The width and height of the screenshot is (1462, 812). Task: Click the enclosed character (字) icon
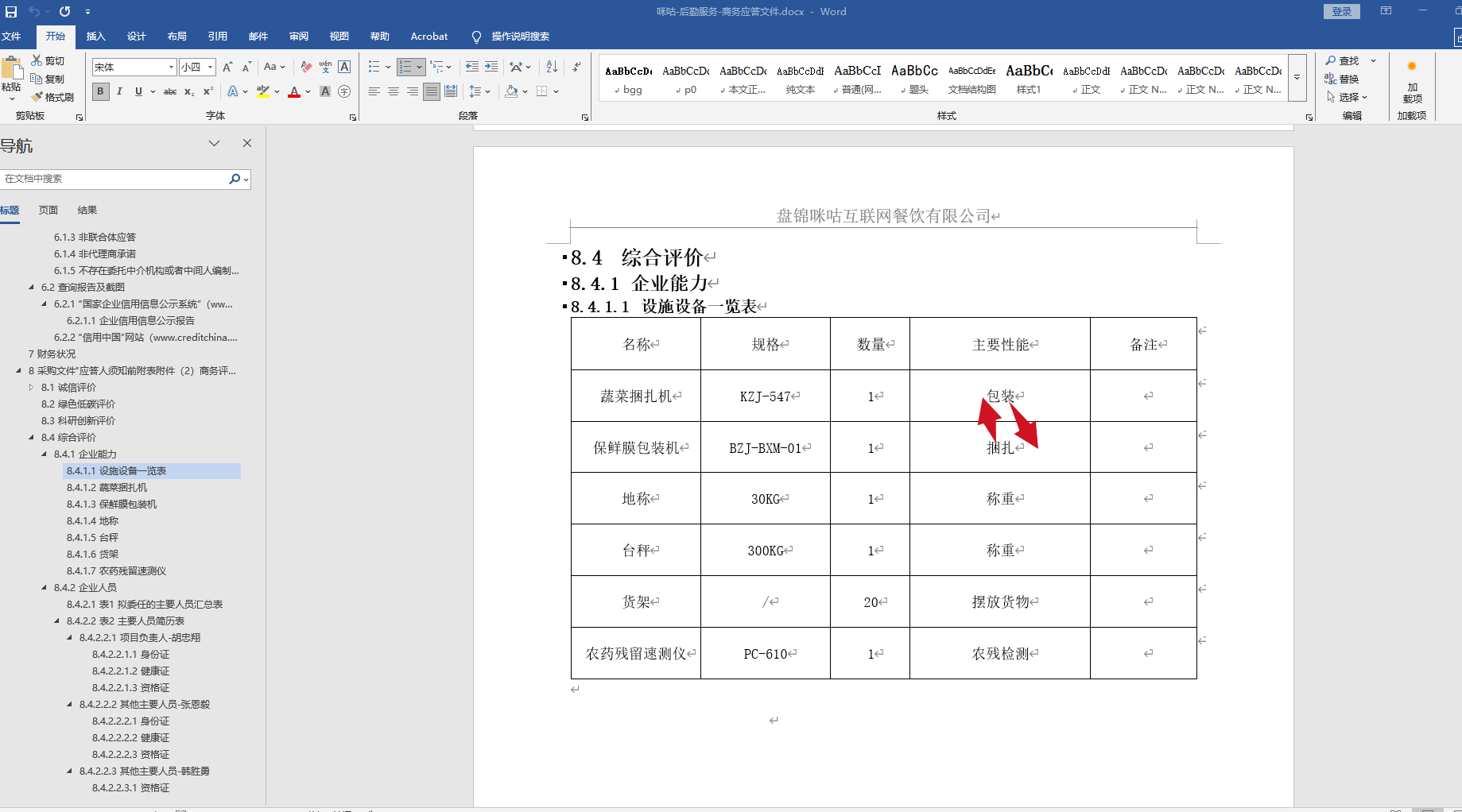[x=344, y=91]
